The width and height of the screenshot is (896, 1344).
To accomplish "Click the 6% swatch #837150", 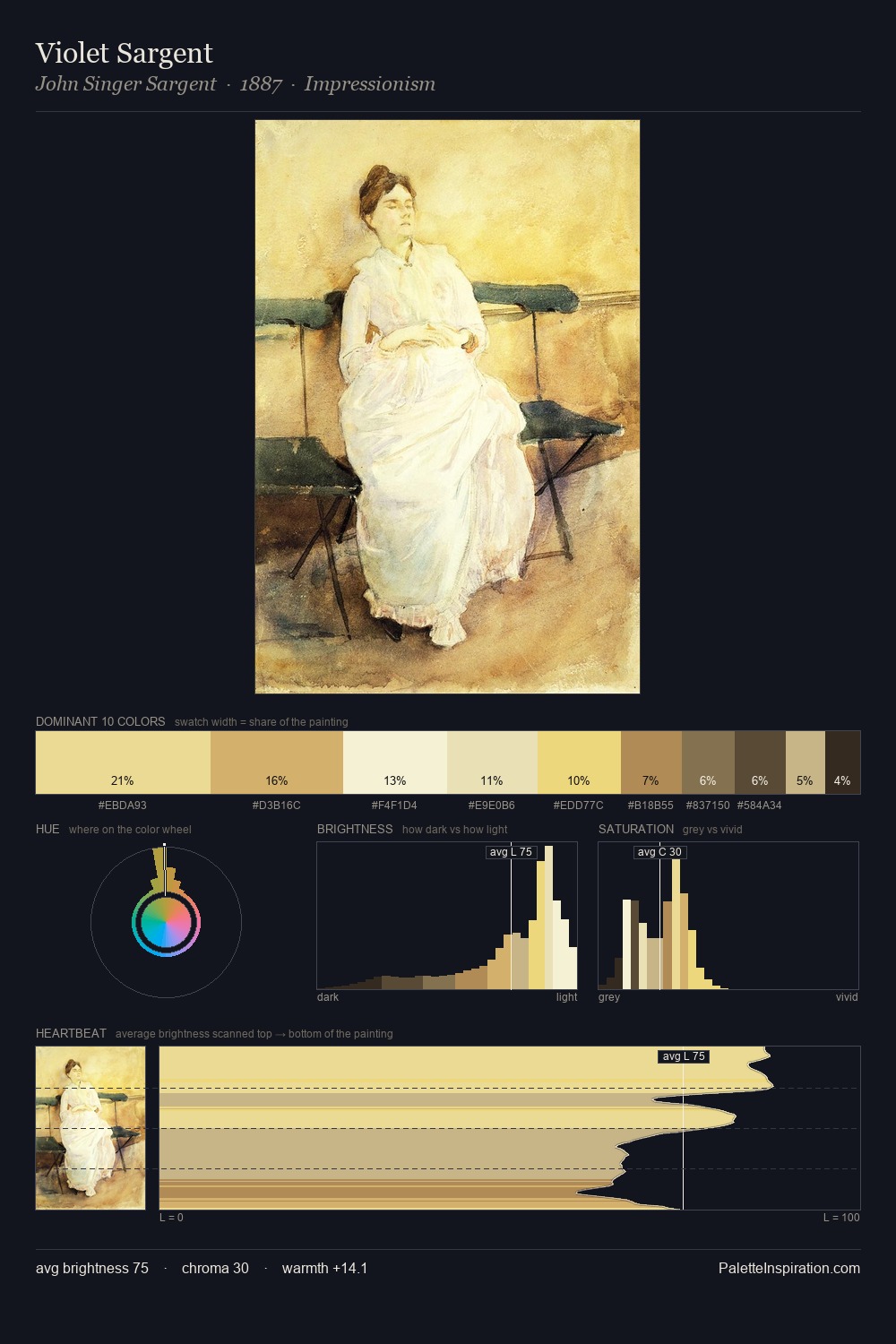I will point(708,762).
